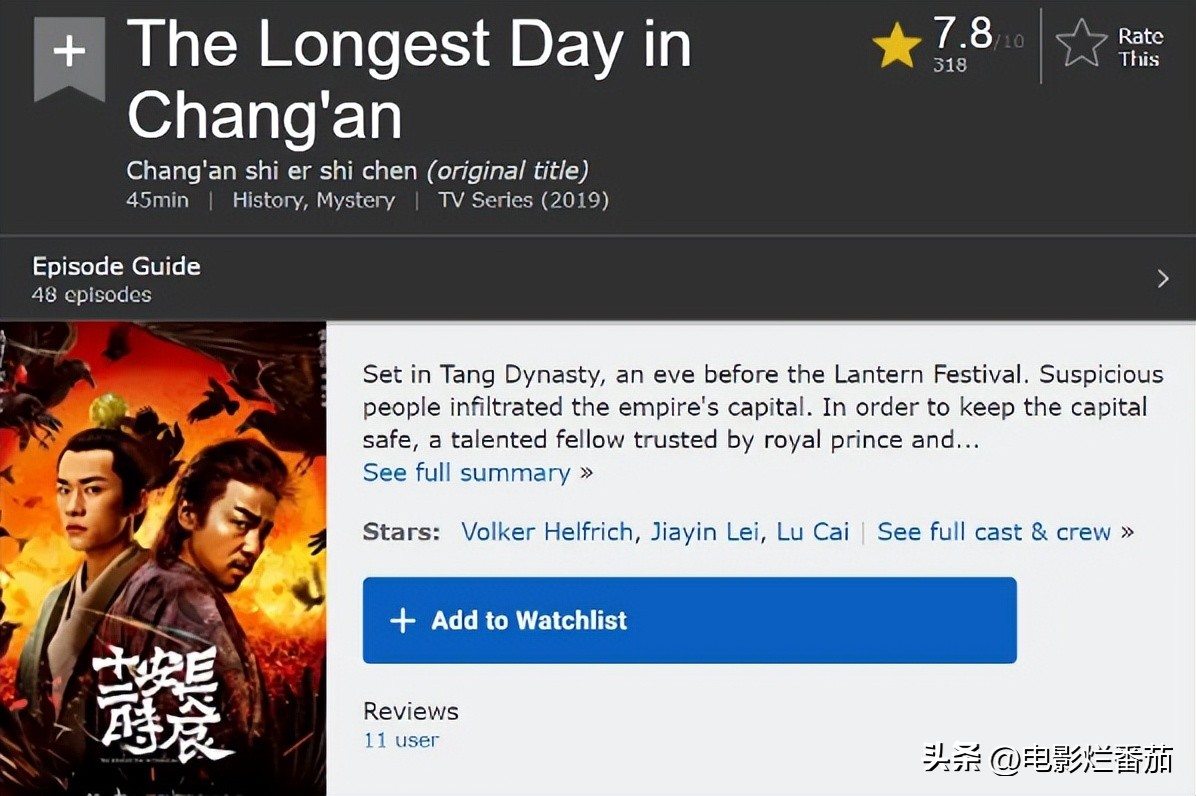The image size is (1196, 796).
Task: View the See full cast & crew page
Action: coord(994,532)
